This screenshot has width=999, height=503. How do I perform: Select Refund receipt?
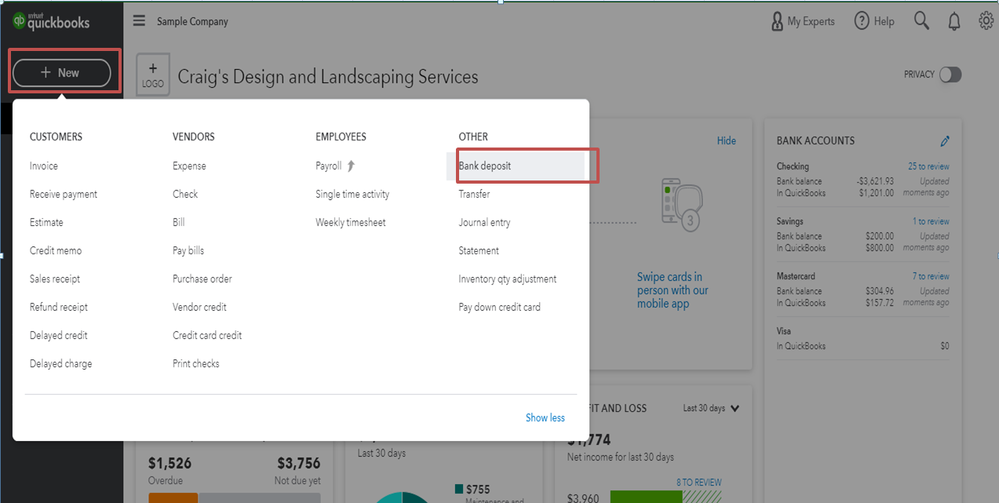(59, 307)
